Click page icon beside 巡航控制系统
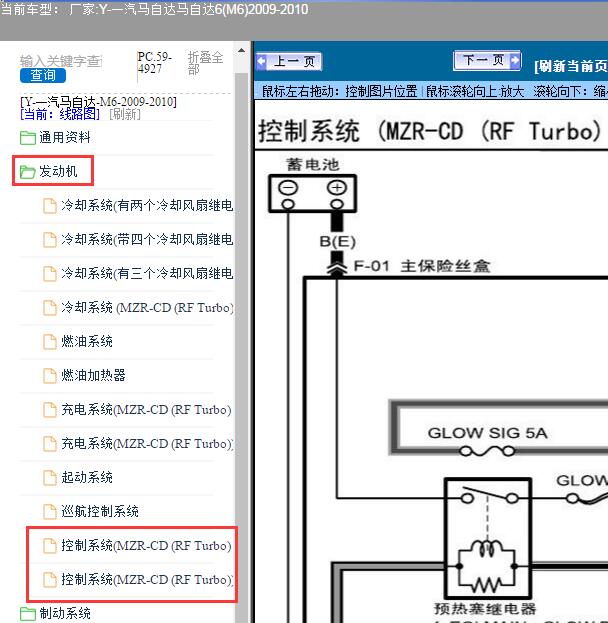 [x=50, y=512]
